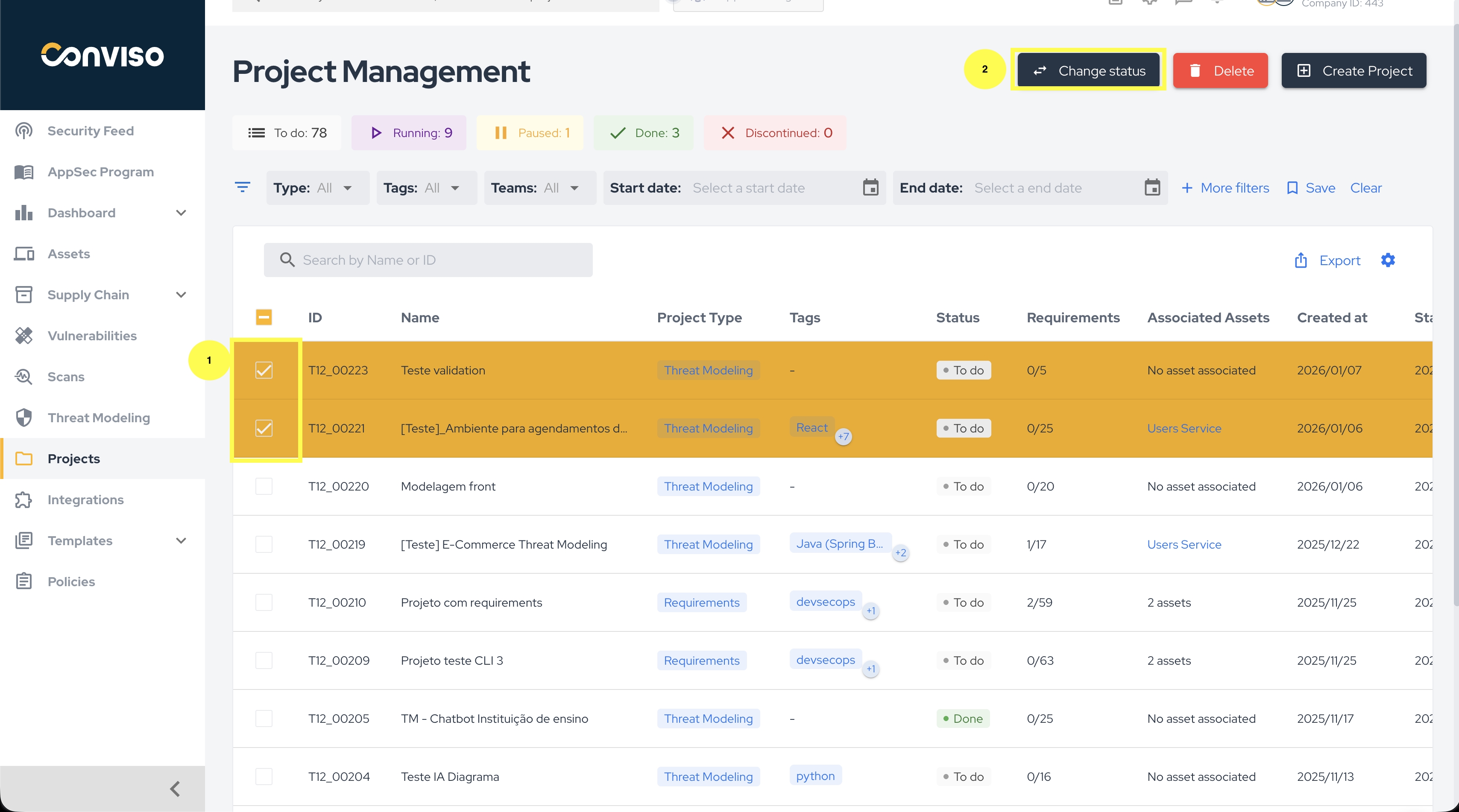The width and height of the screenshot is (1459, 812).
Task: Open the Users Service asset link
Action: point(1184,429)
